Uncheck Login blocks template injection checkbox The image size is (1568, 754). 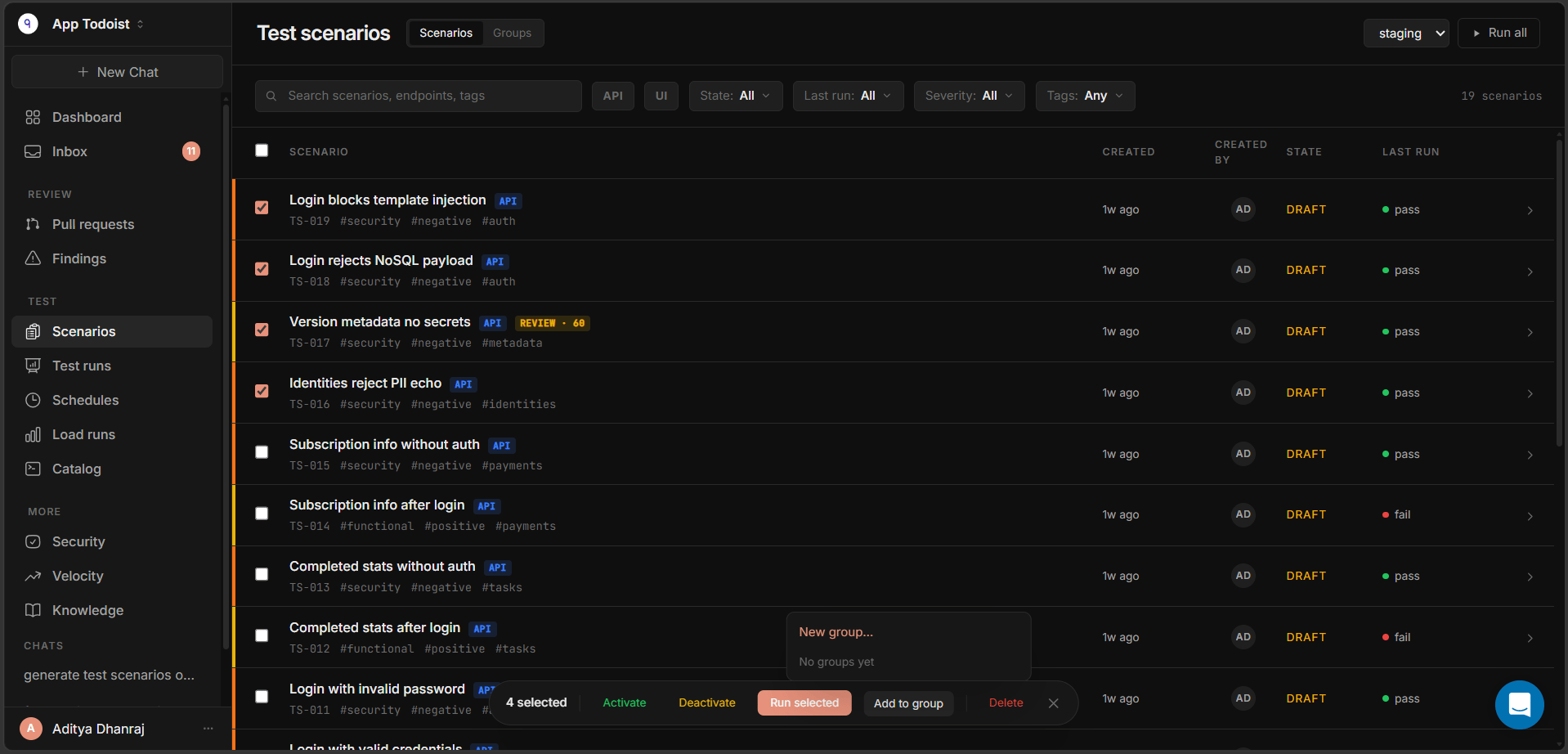[x=262, y=208]
